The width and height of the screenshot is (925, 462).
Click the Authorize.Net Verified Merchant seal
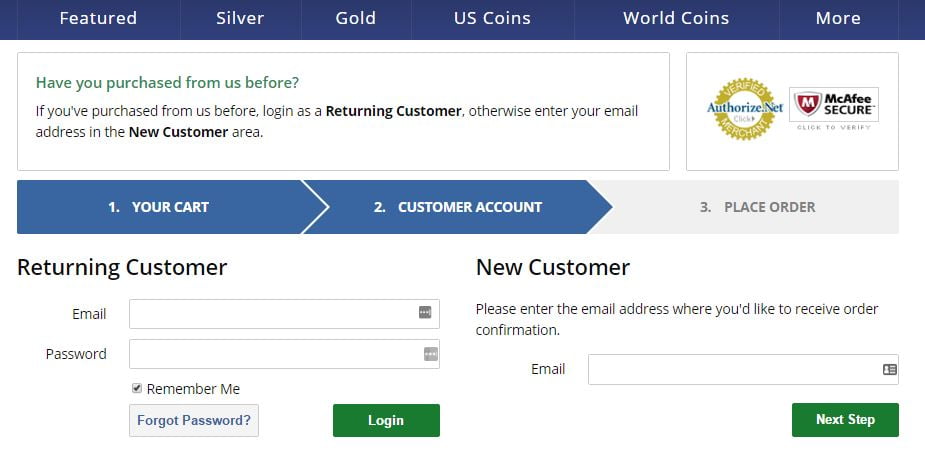[745, 109]
